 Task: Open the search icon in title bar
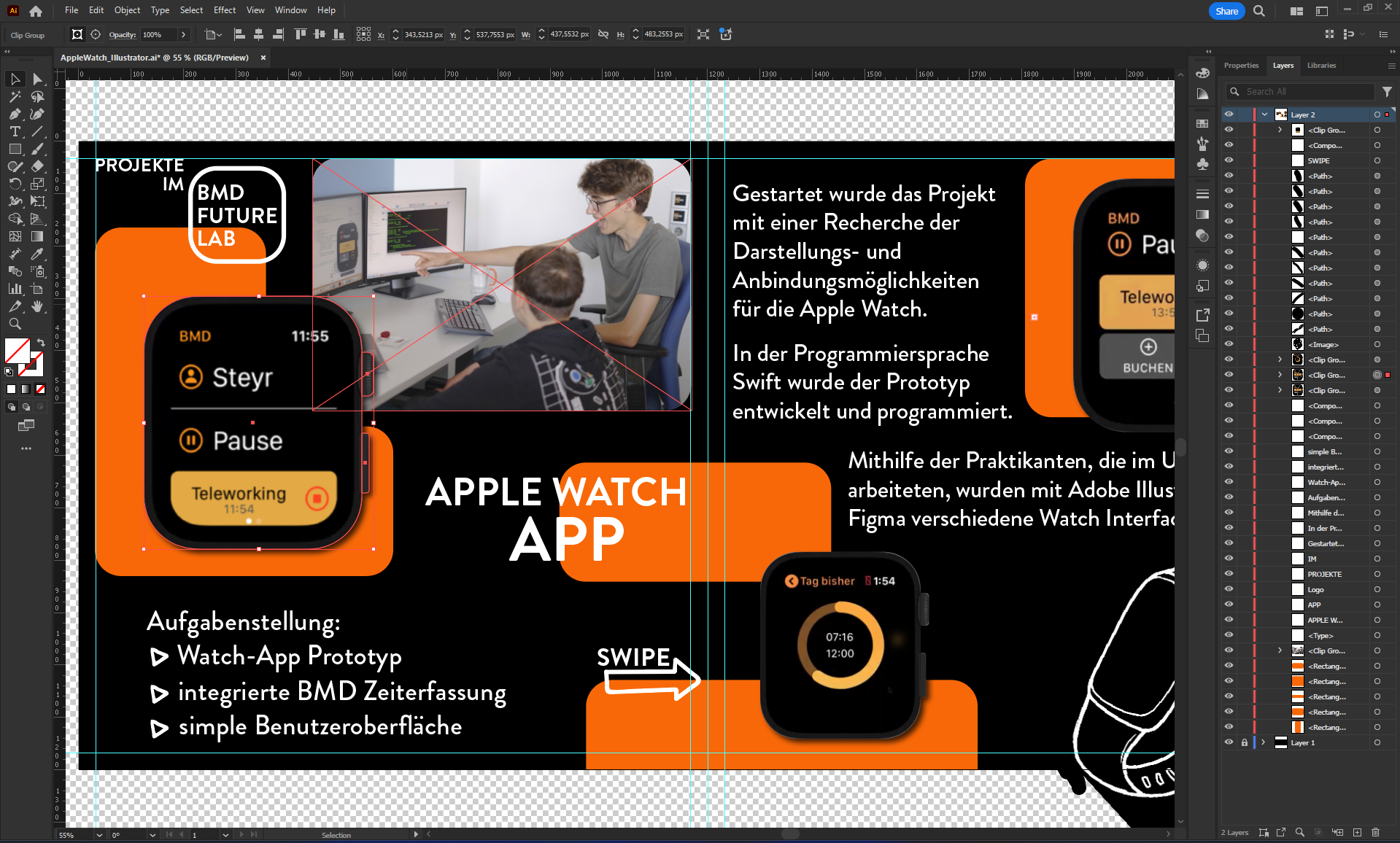1259,11
